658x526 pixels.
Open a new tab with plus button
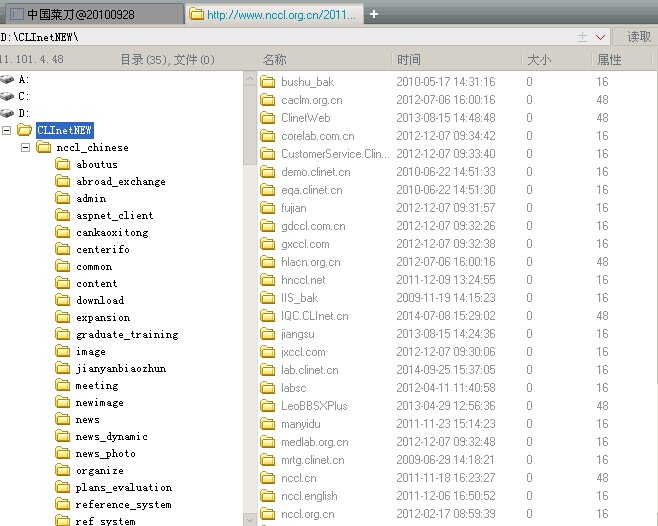pyautogui.click(x=374, y=14)
